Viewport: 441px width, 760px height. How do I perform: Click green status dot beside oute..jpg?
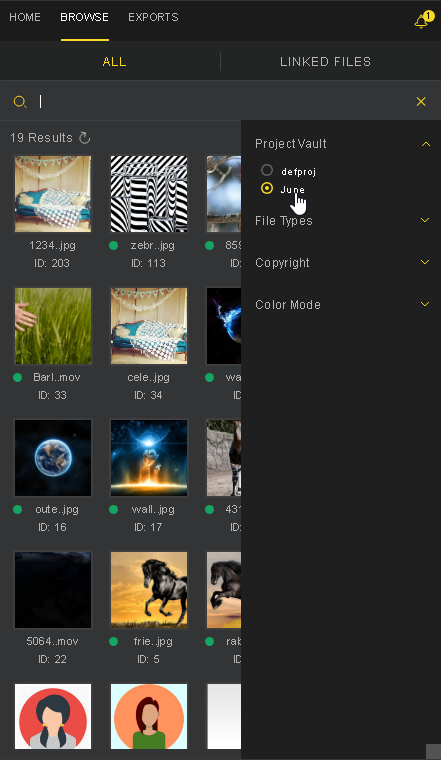click(x=17, y=509)
